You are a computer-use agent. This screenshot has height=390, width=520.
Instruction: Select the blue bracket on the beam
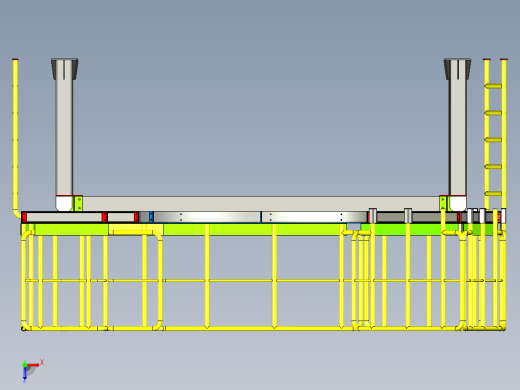(151, 217)
